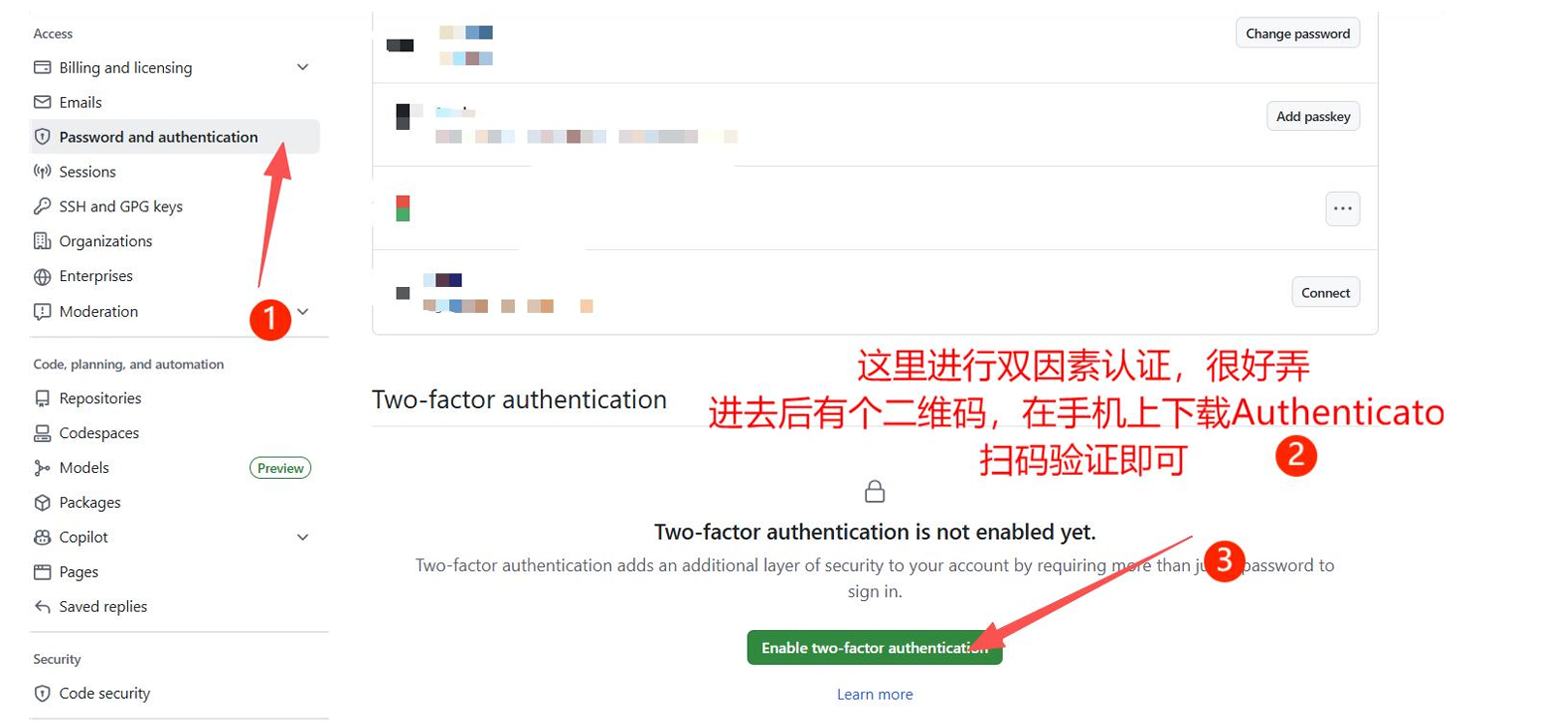
Task: Click the Enterprises globe icon
Action: pyautogui.click(x=42, y=276)
